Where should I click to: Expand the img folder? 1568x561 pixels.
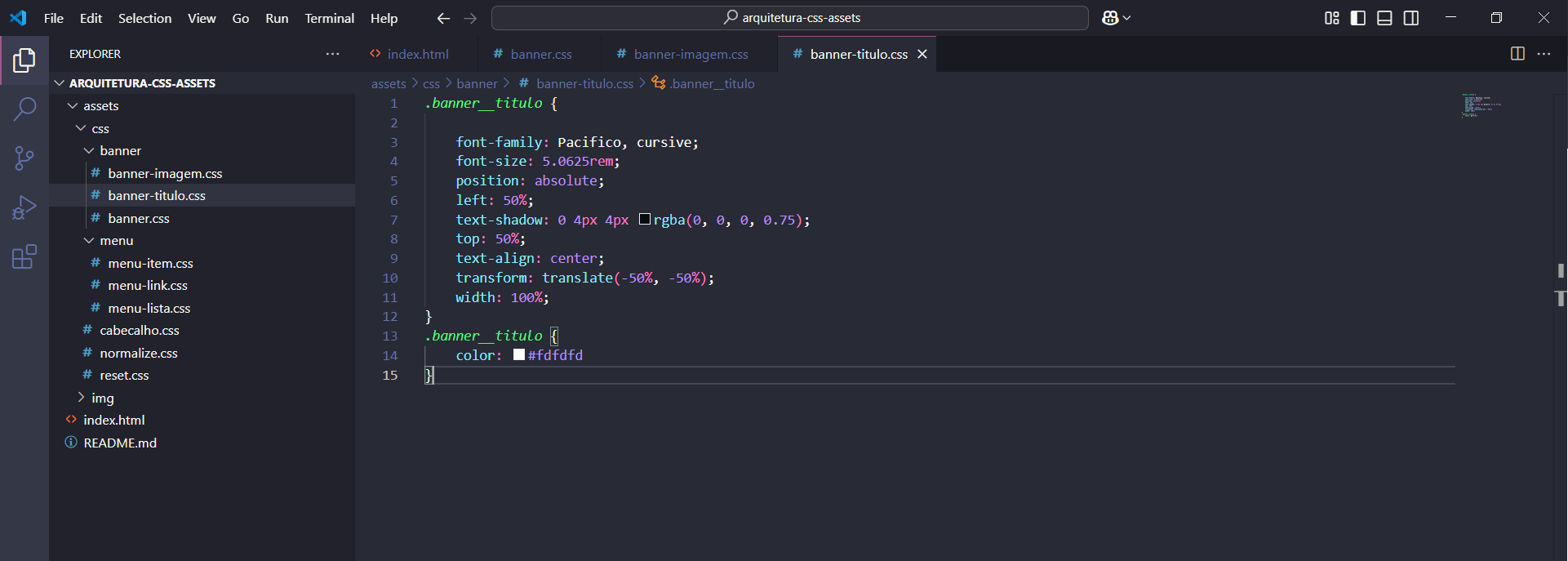point(202,398)
